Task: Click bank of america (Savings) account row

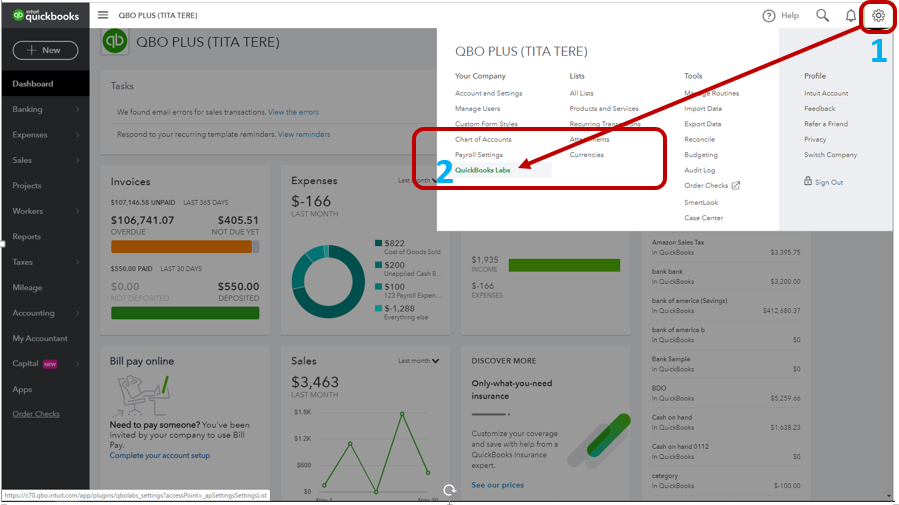Action: click(726, 306)
